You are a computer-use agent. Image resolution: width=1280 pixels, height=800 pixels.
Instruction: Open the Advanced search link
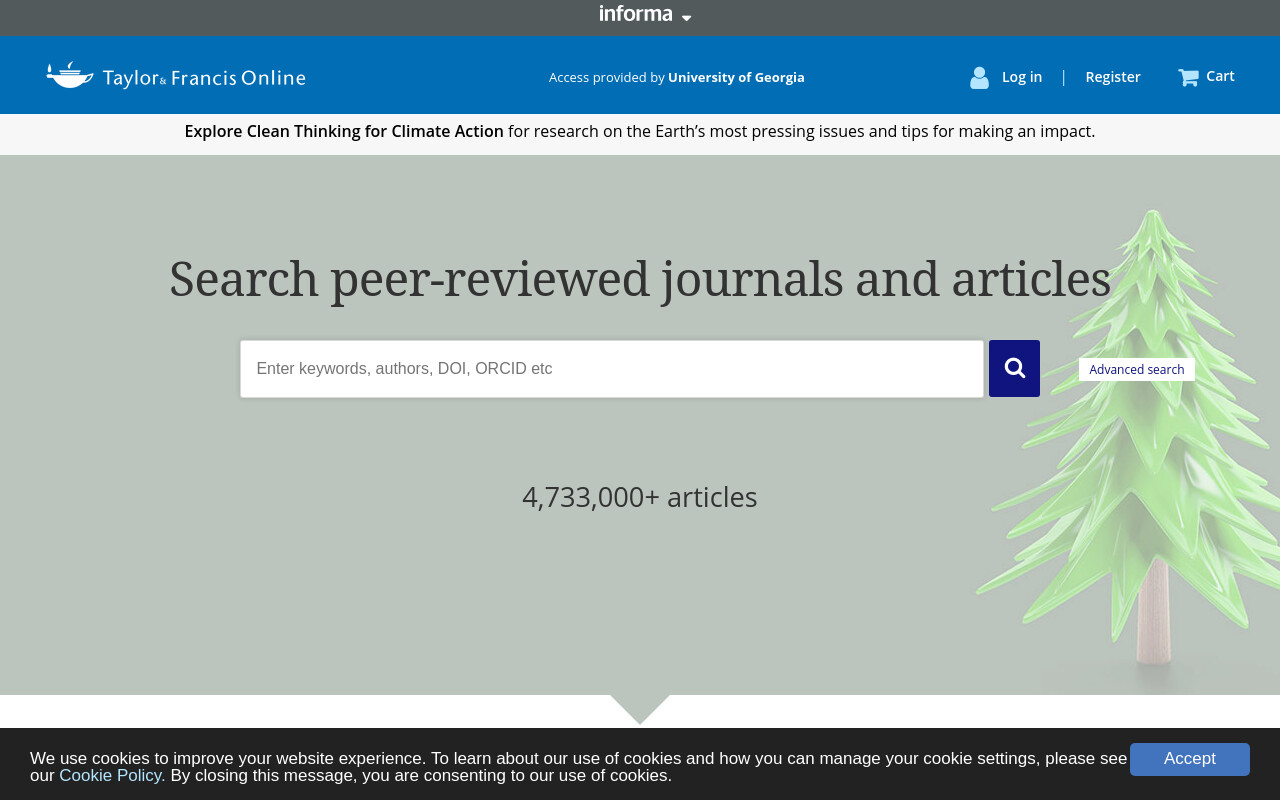[1137, 370]
